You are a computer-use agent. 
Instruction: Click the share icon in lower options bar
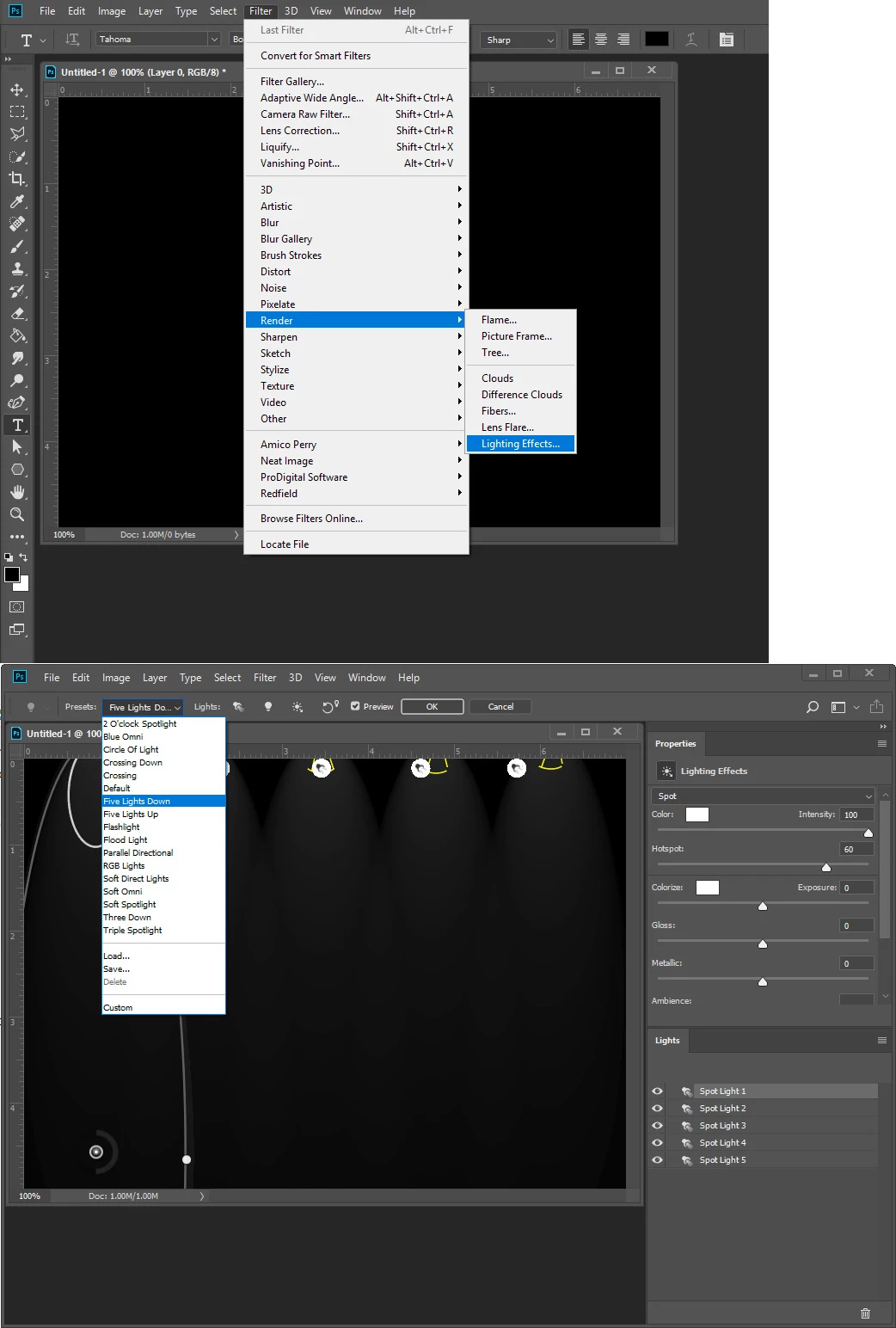coord(876,706)
